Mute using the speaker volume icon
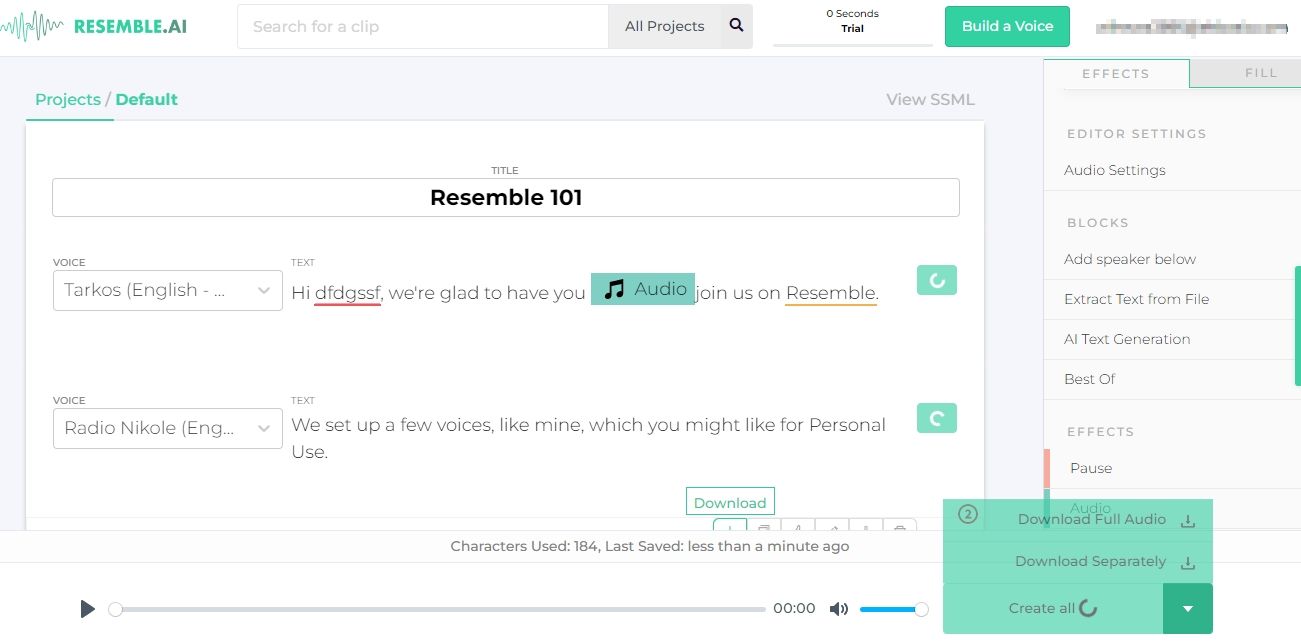This screenshot has width=1301, height=643. (839, 609)
